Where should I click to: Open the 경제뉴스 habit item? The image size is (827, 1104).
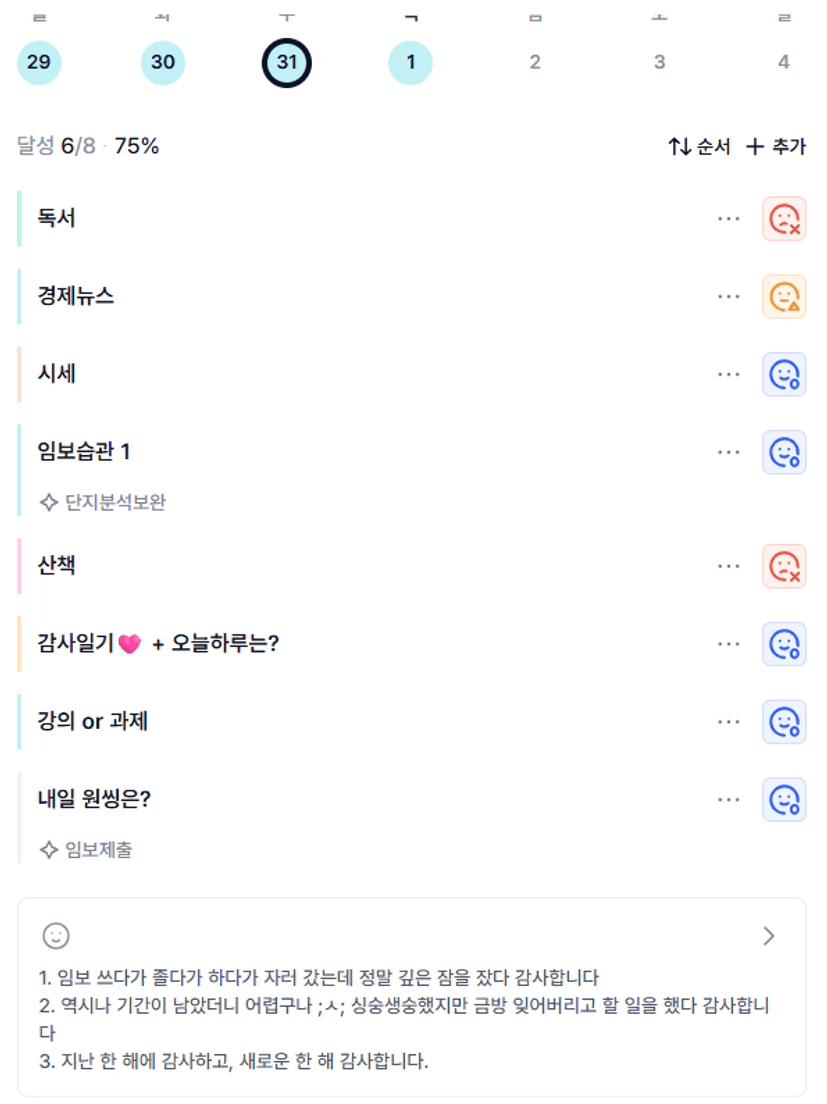click(76, 297)
